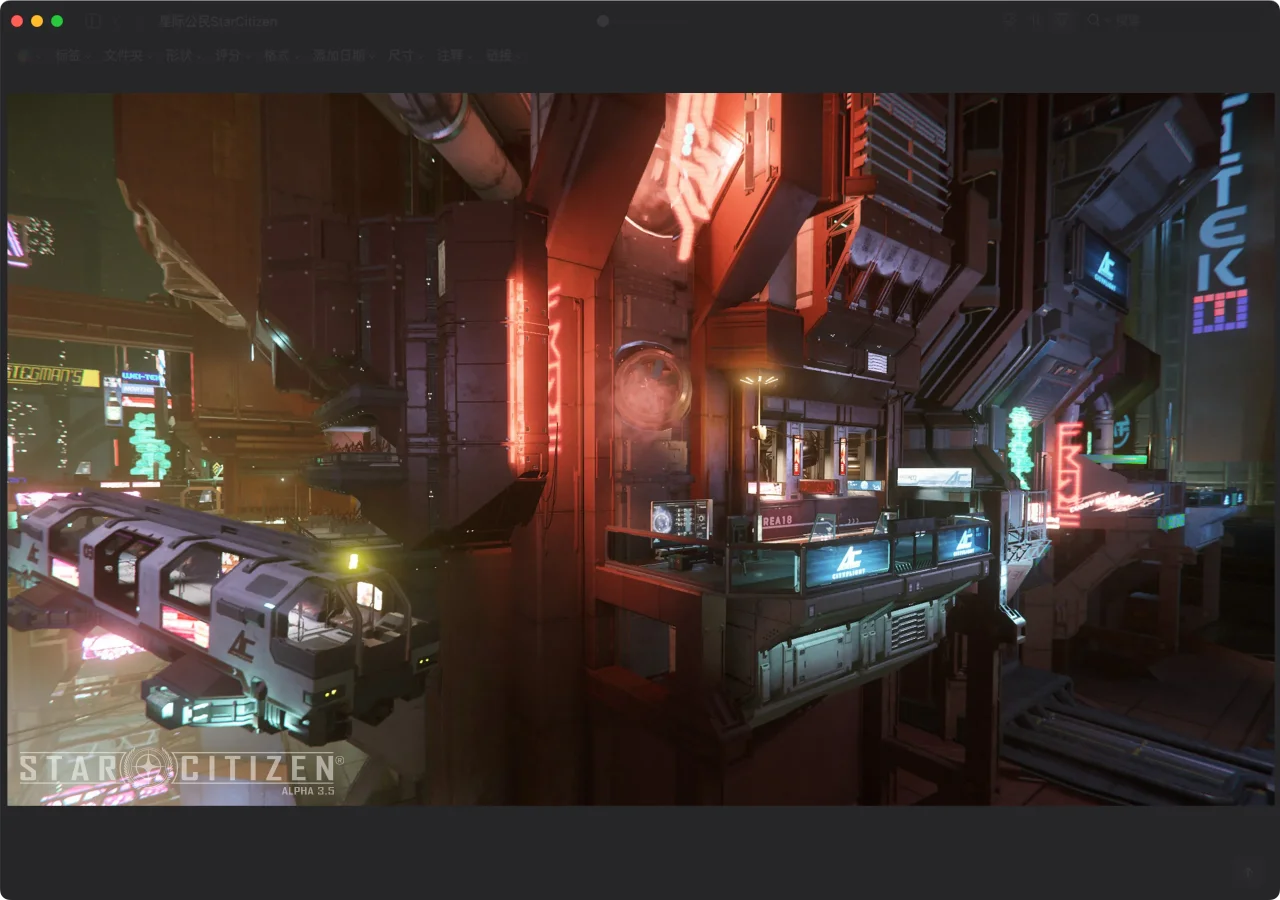Open the 添加日期 date filter
Screen dimensions: 1280x900
point(343,56)
